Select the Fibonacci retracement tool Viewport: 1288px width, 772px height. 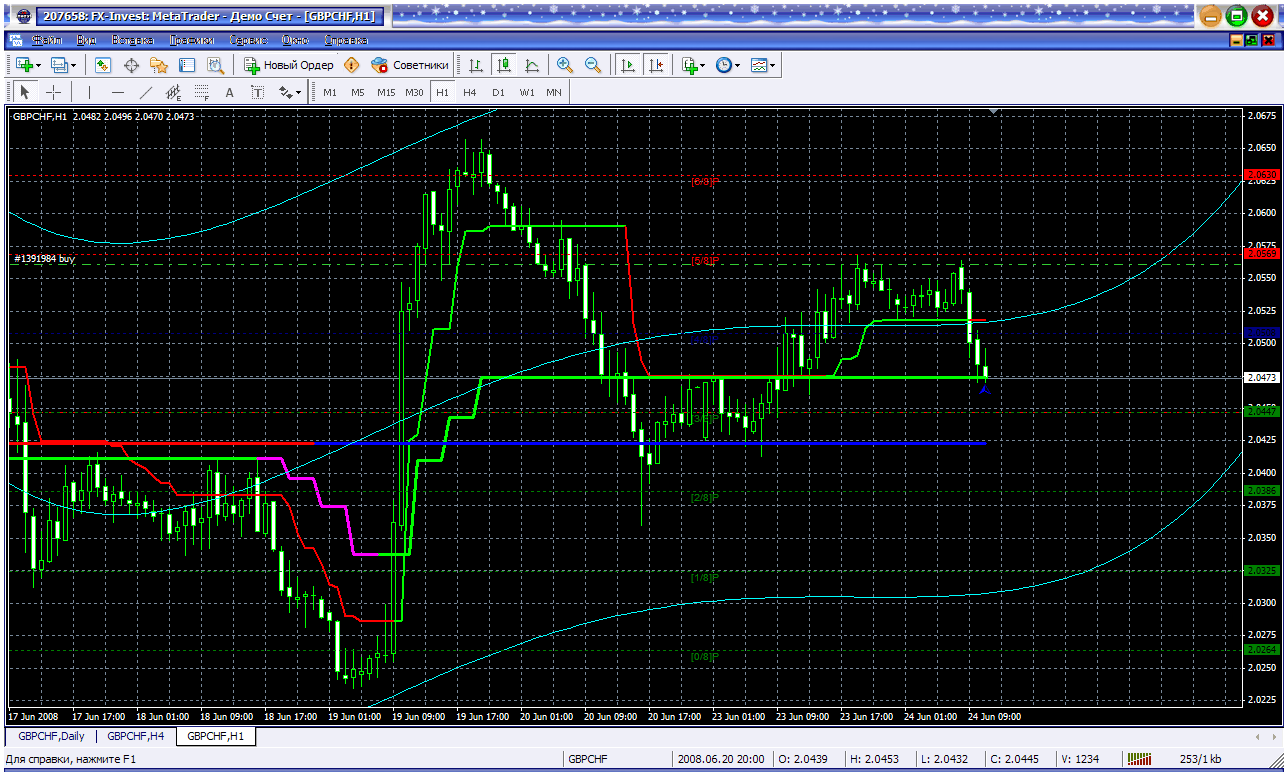tap(201, 92)
